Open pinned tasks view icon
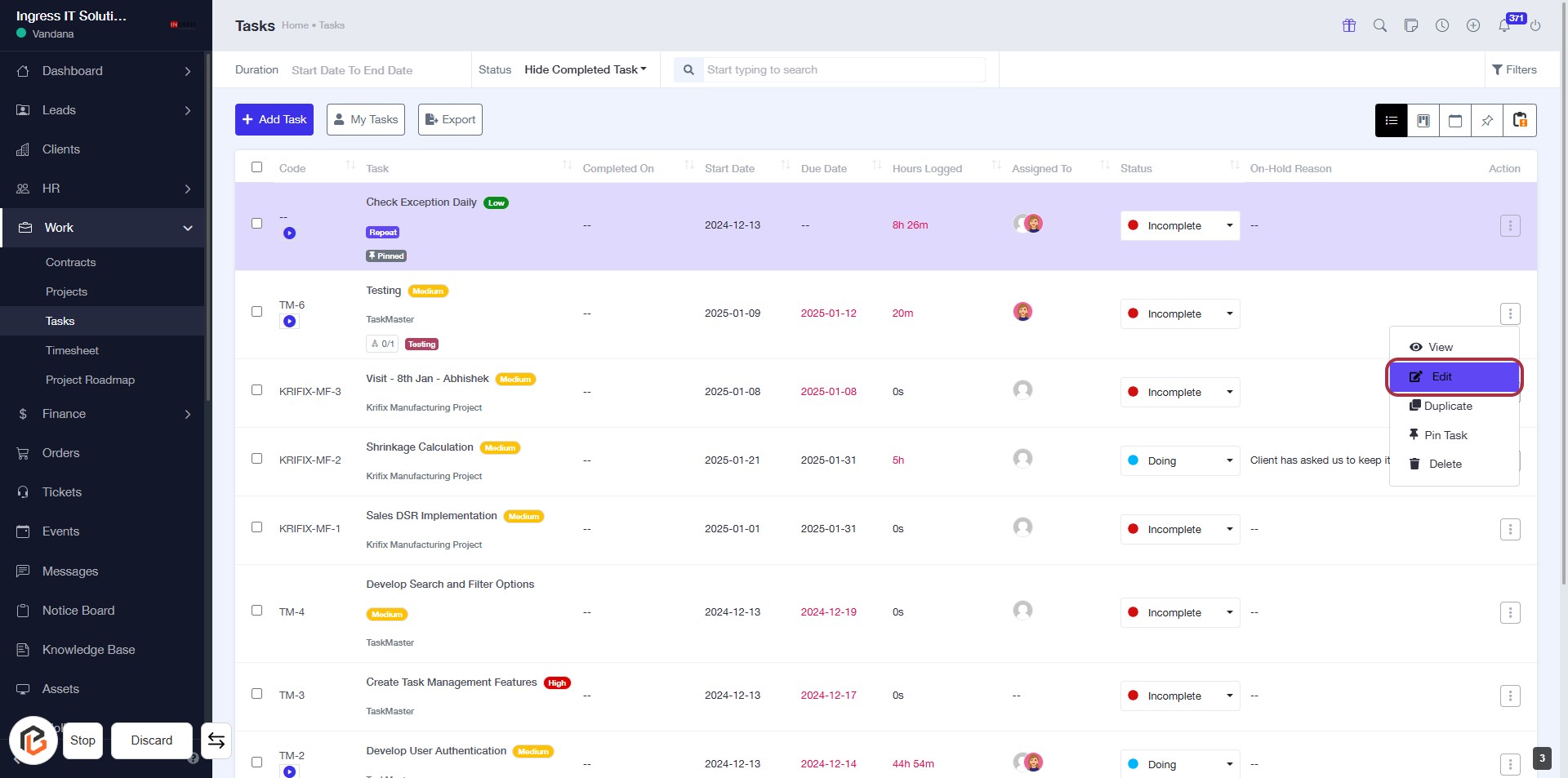The height and width of the screenshot is (778, 1568). [1487, 121]
